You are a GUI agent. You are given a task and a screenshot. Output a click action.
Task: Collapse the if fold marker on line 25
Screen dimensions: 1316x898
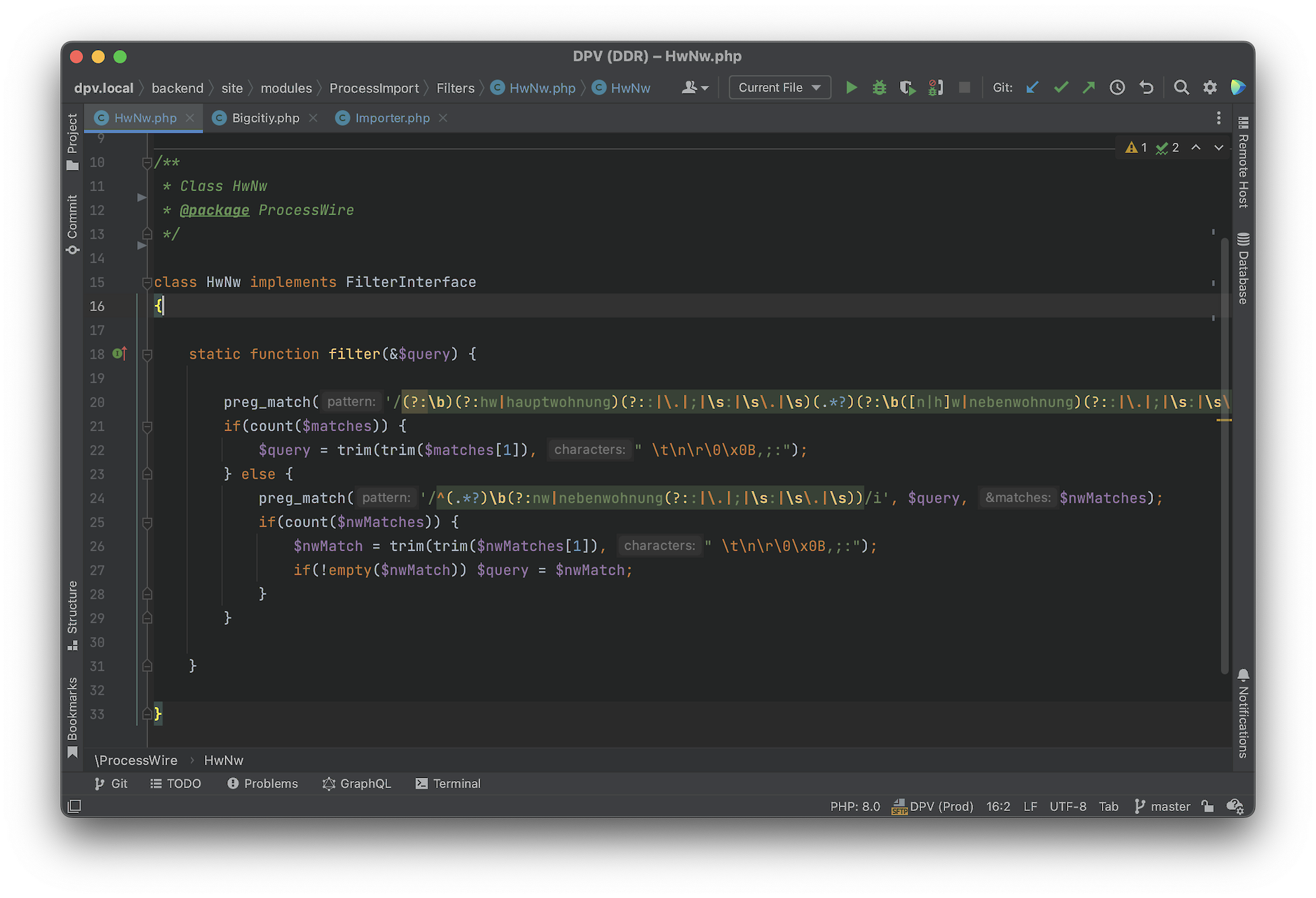(147, 522)
